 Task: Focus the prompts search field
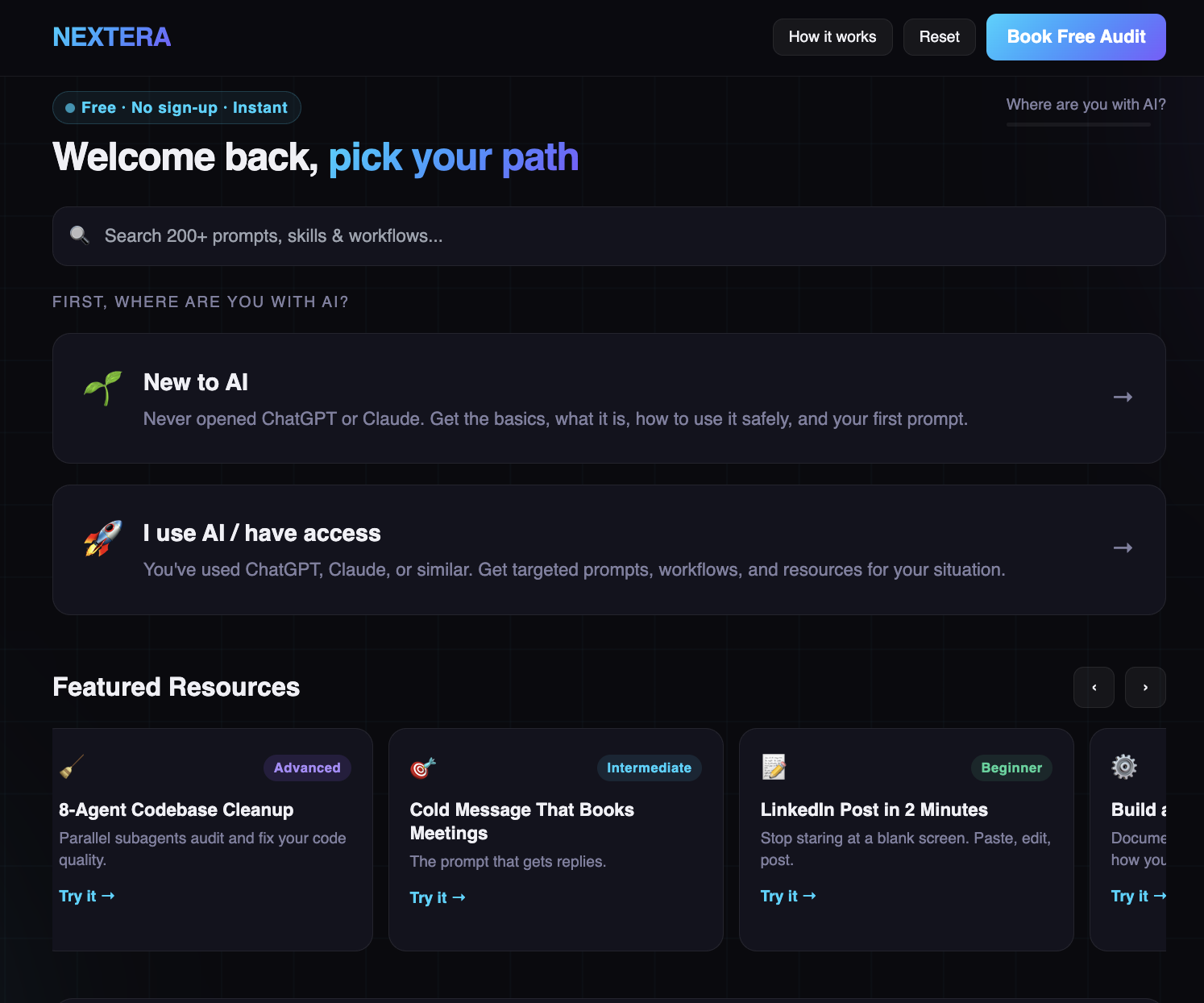point(609,236)
